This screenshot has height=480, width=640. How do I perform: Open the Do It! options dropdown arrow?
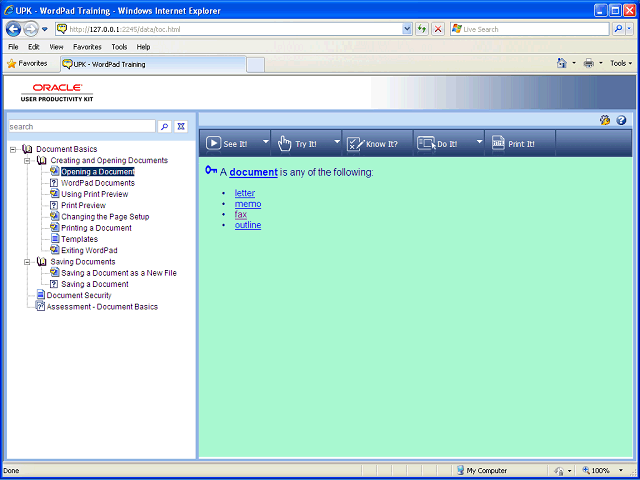[480, 142]
